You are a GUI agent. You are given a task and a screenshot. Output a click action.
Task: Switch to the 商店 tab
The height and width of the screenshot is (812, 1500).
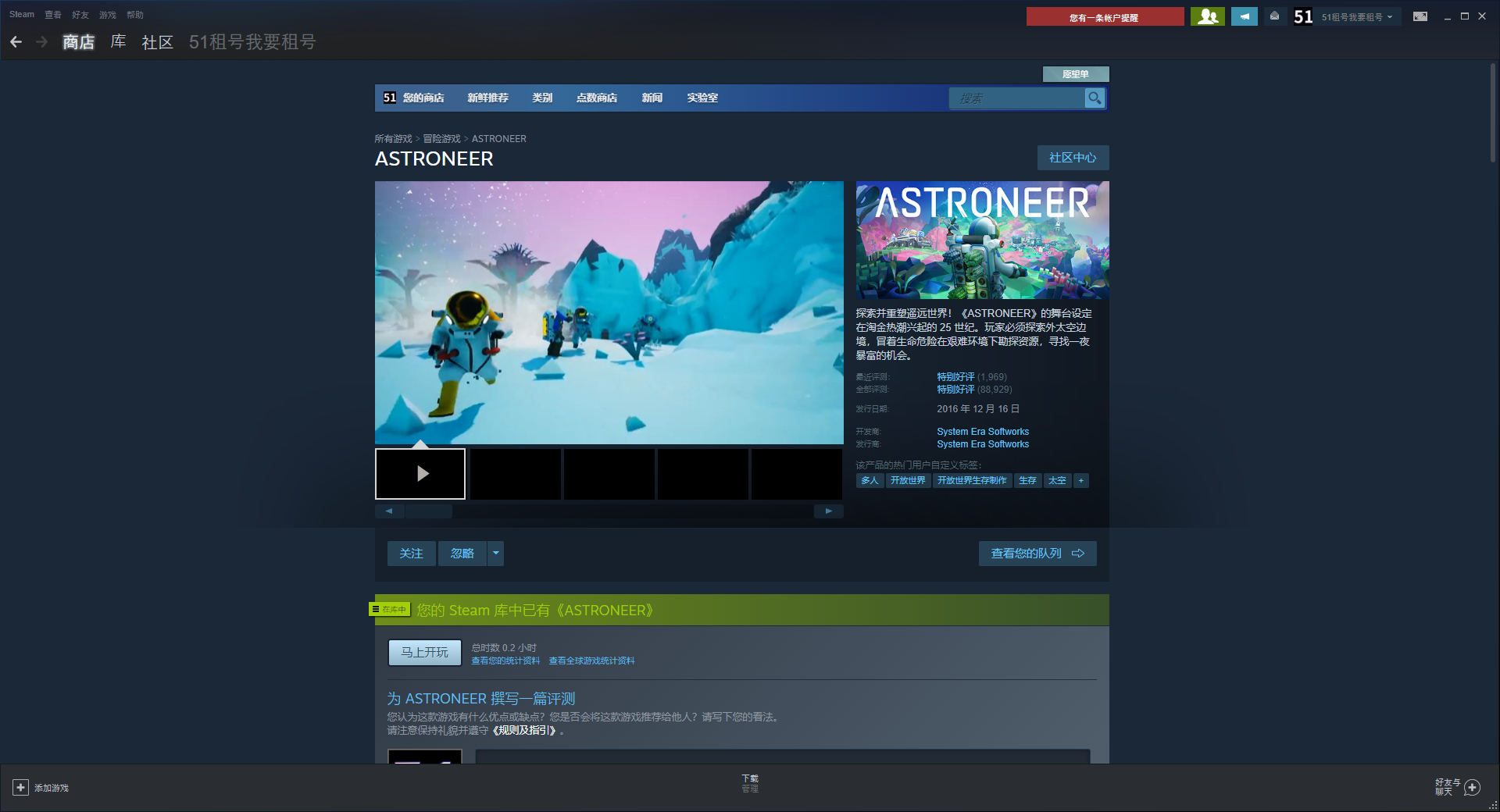[79, 42]
